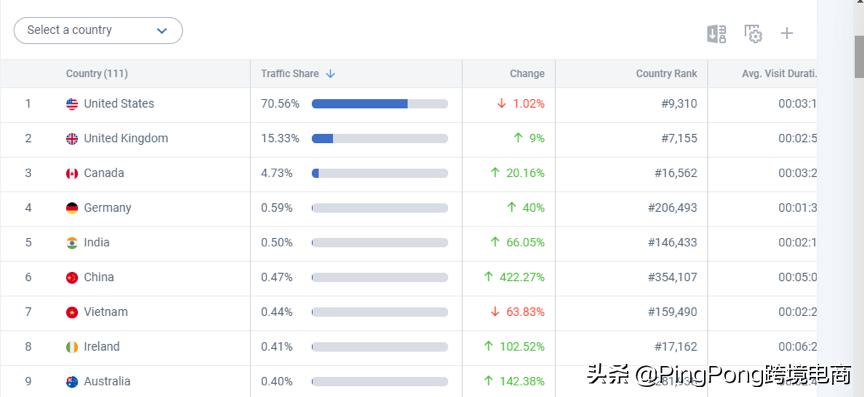Click the #159,490 country rank

(672, 312)
